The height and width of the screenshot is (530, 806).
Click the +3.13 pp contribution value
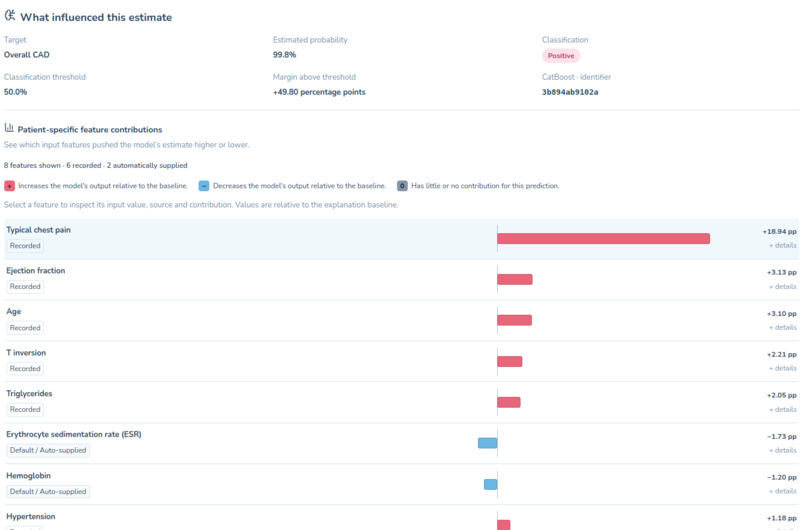[781, 272]
